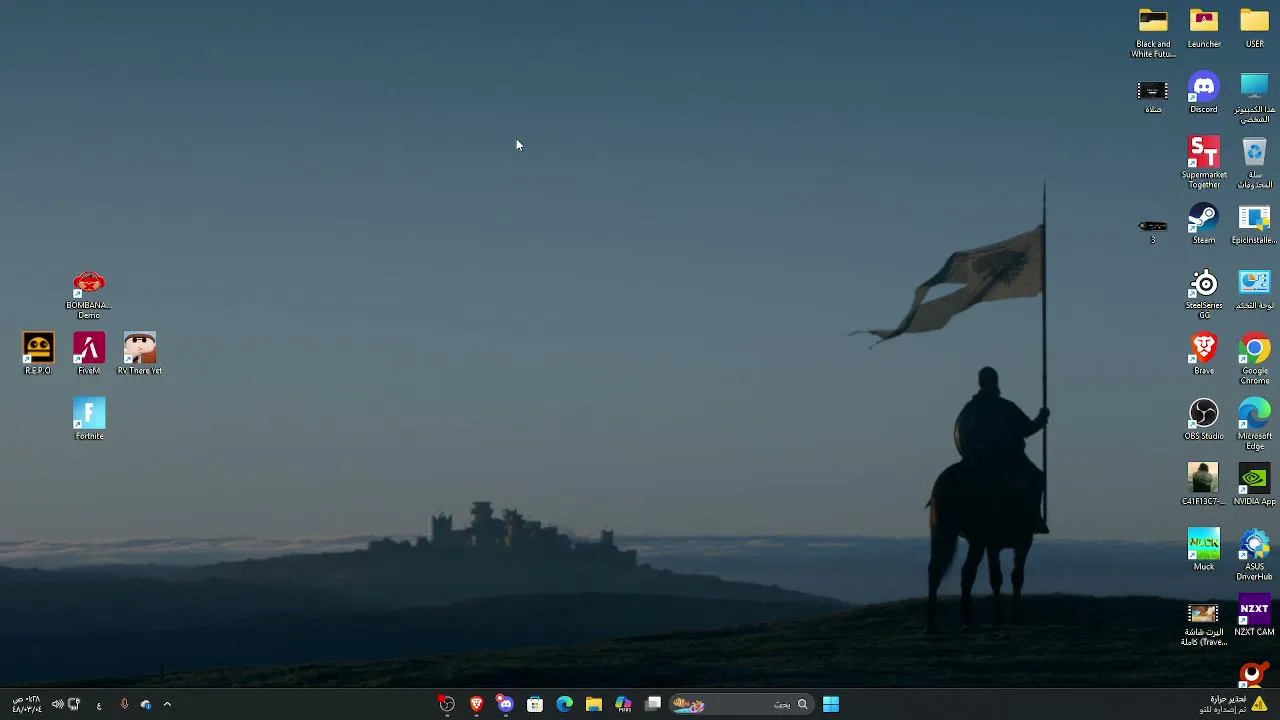Select the Leuncher folder

click(1204, 27)
